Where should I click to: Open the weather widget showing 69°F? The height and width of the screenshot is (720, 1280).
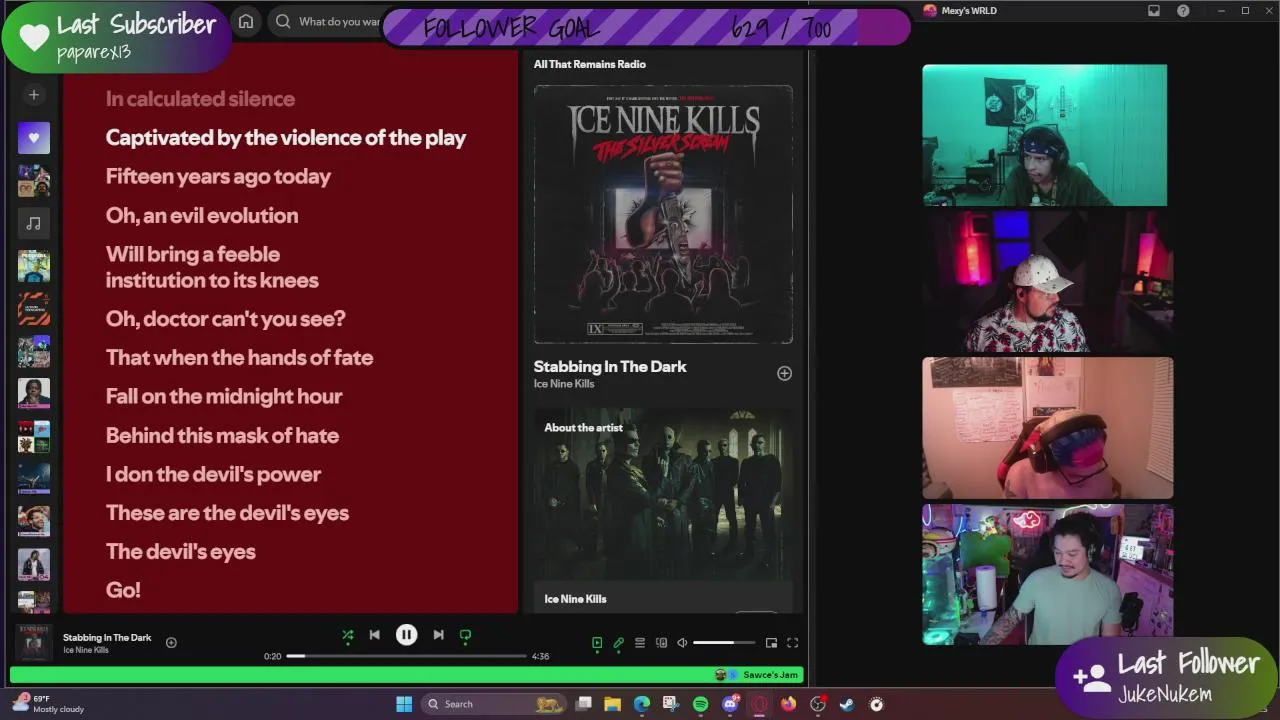pyautogui.click(x=50, y=704)
